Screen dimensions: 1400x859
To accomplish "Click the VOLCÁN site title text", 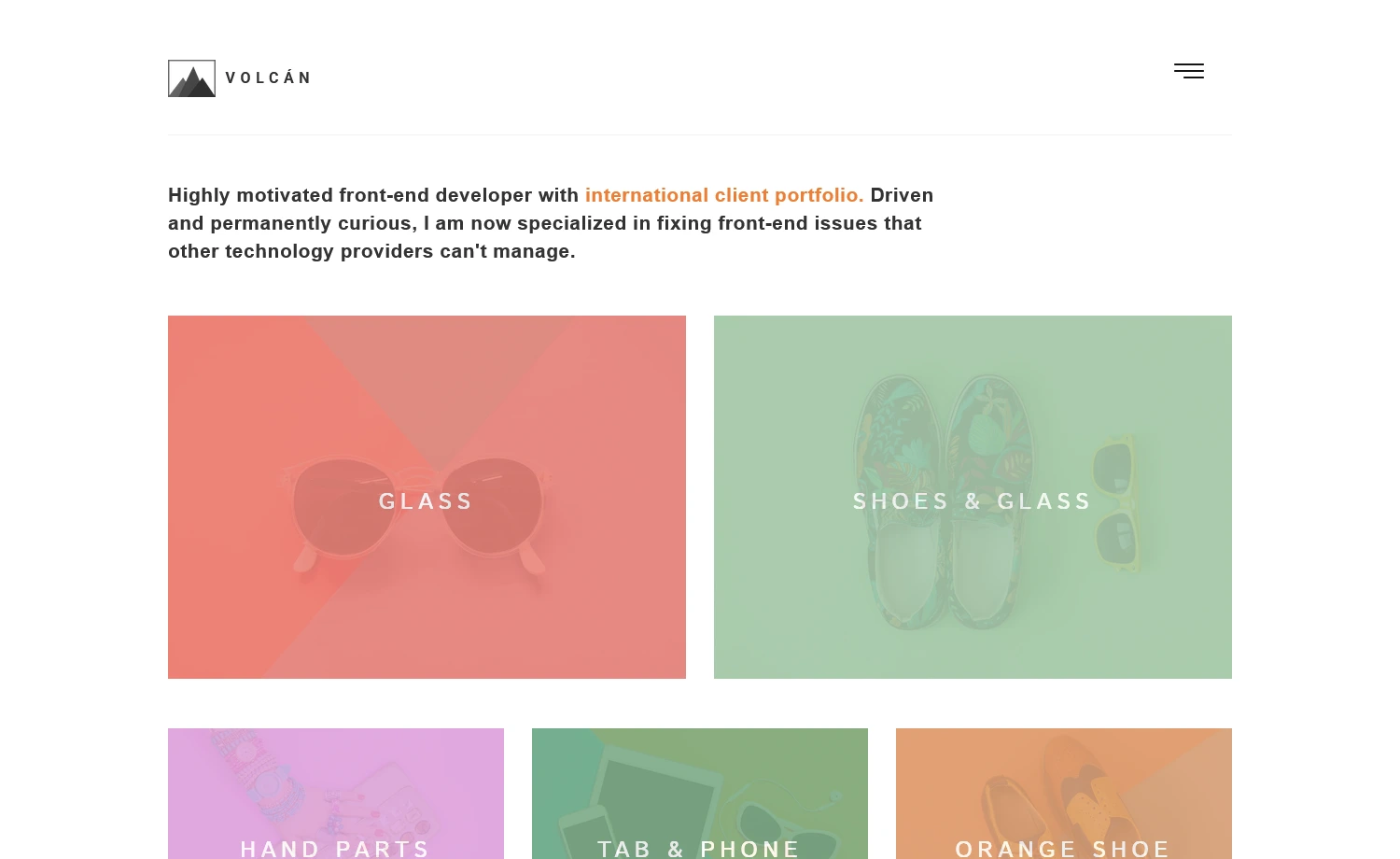I will pyautogui.click(x=270, y=78).
